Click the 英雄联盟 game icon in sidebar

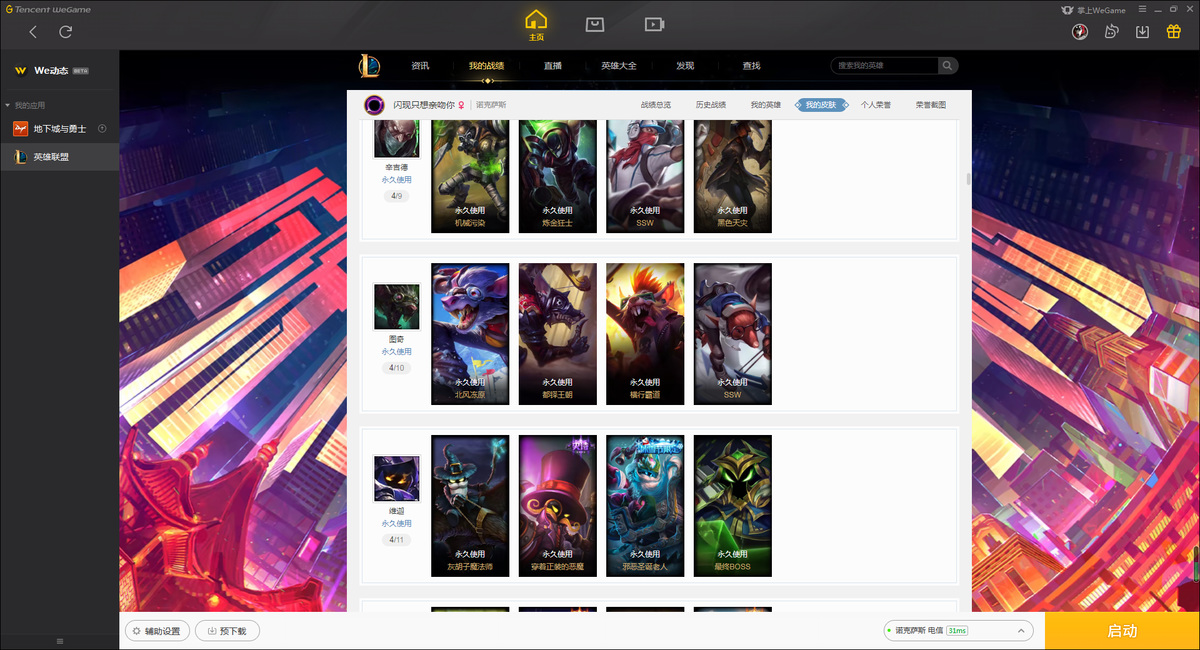19,157
